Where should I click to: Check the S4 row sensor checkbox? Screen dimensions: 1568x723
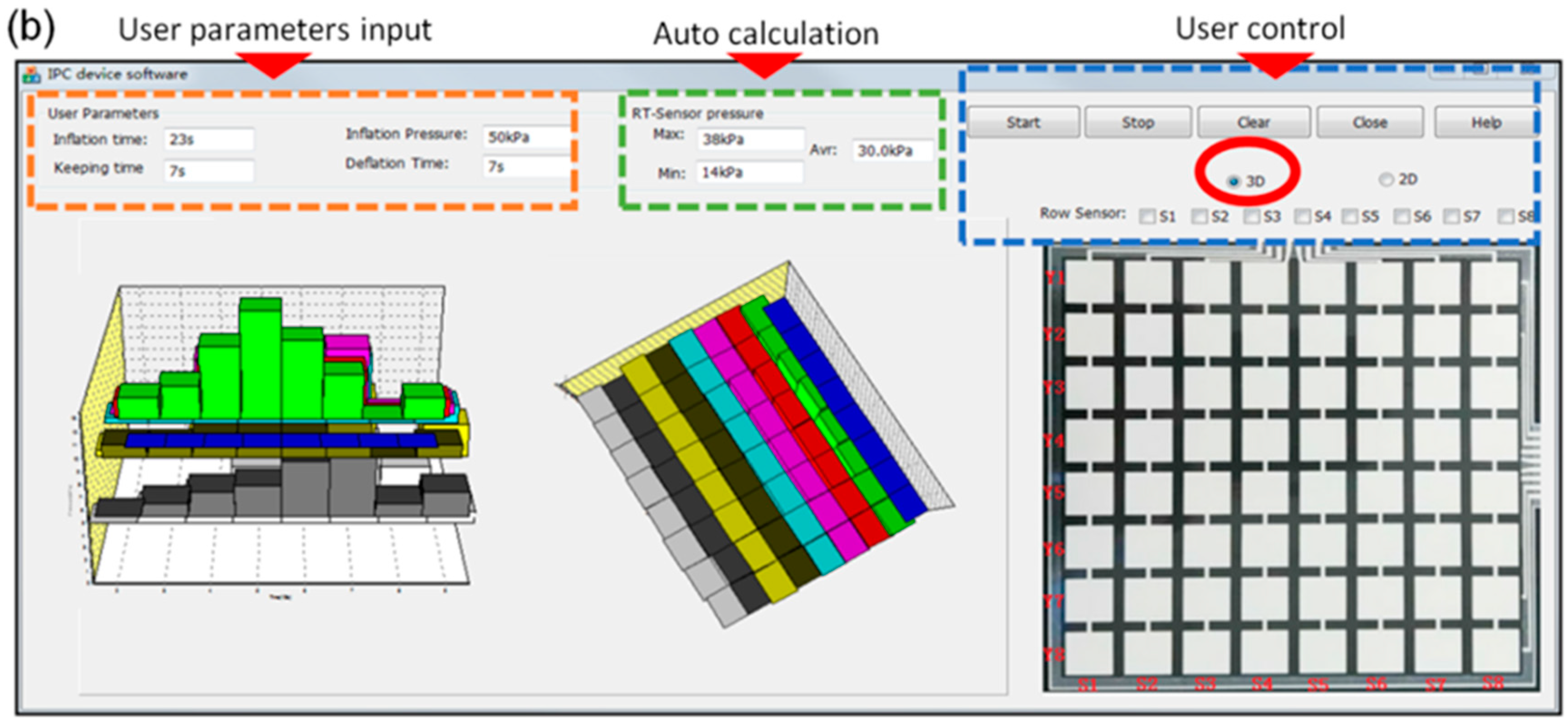[1302, 216]
